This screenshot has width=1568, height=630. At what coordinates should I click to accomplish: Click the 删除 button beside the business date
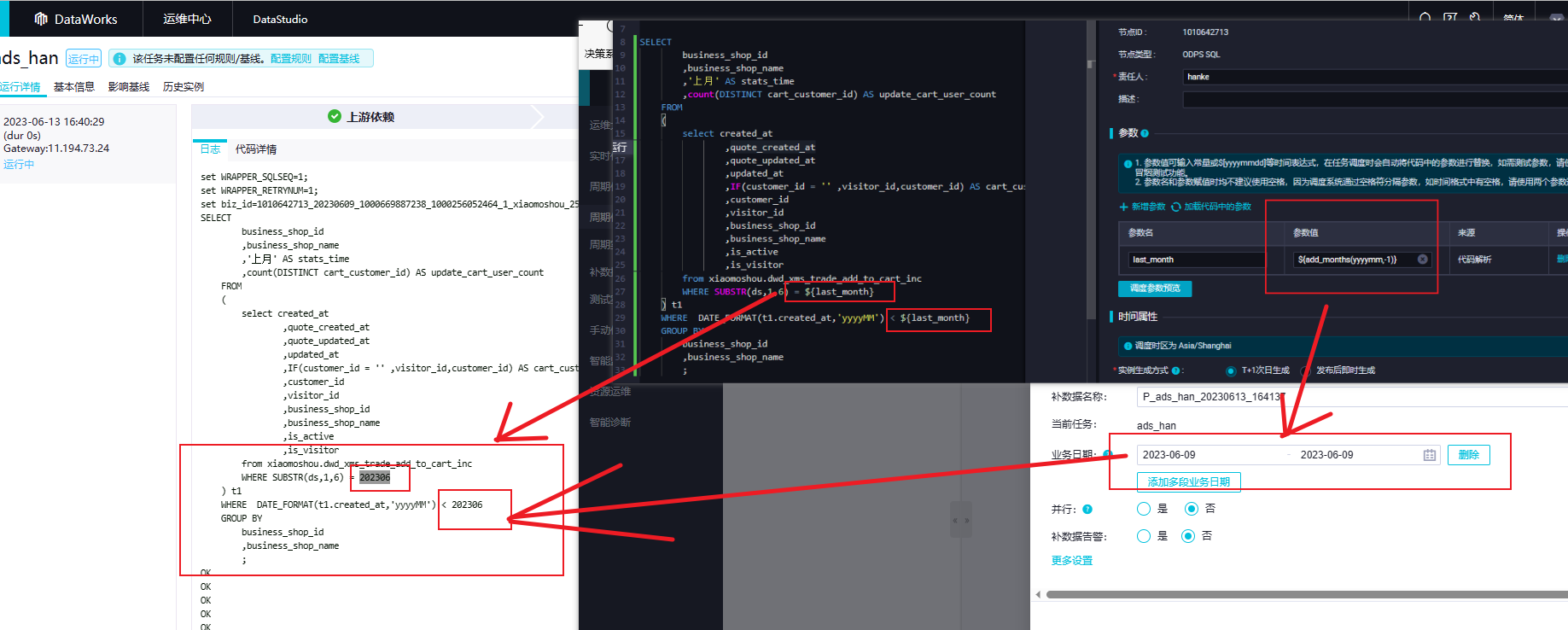click(x=1469, y=455)
